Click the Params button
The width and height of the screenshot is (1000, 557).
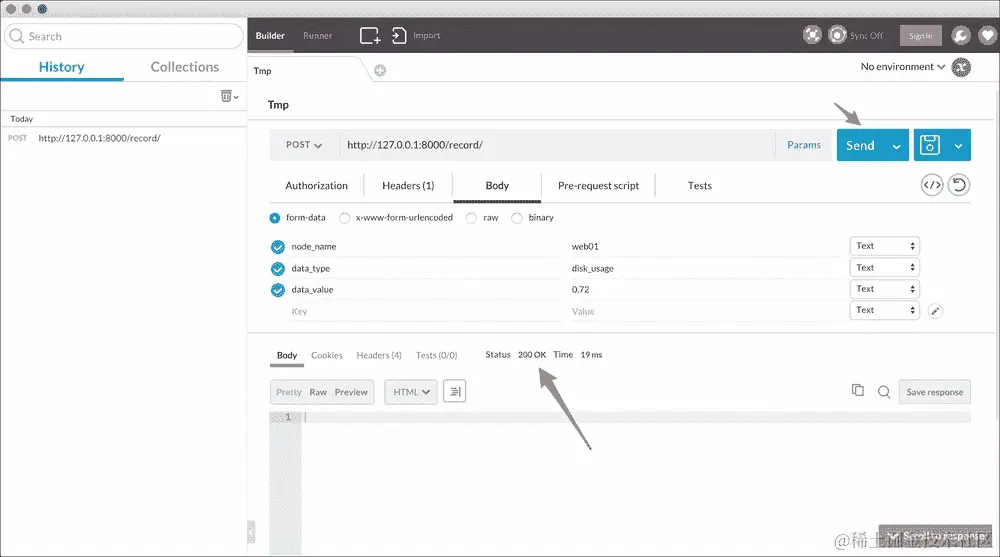[x=804, y=145]
